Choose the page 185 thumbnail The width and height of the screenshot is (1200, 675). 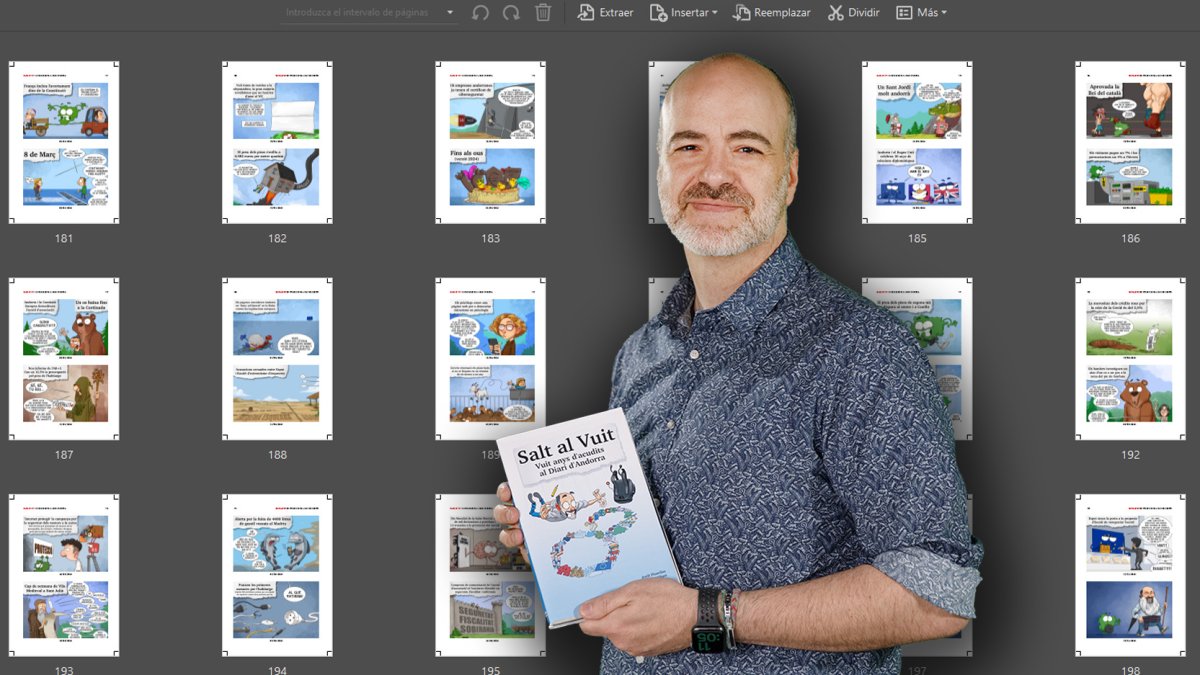tap(917, 142)
